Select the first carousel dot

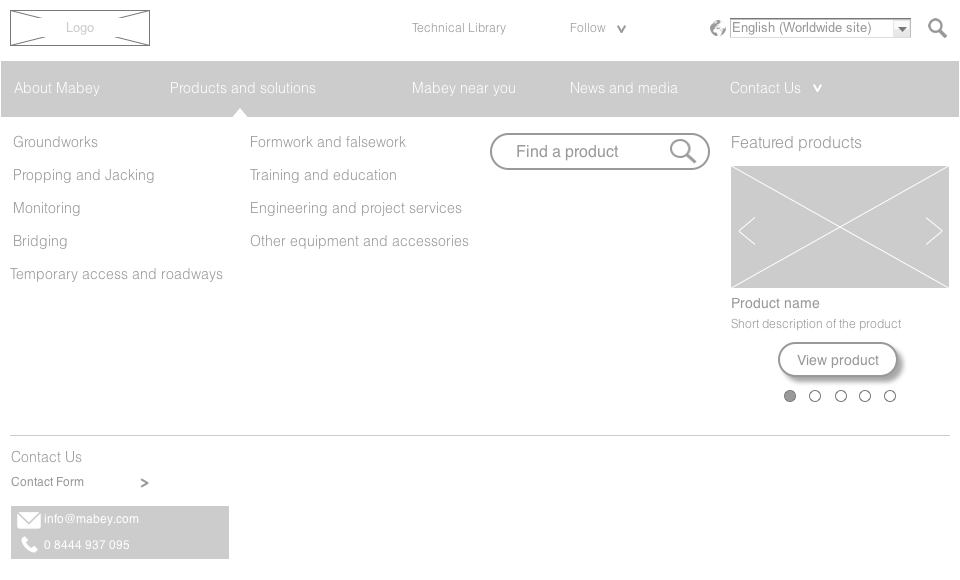point(790,396)
